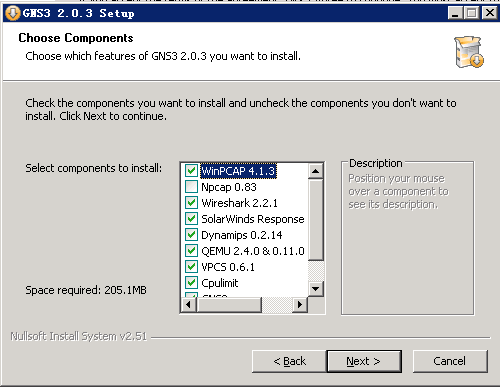The height and width of the screenshot is (387, 500).
Task: Click the installer package box icon in the header
Action: tap(469, 52)
